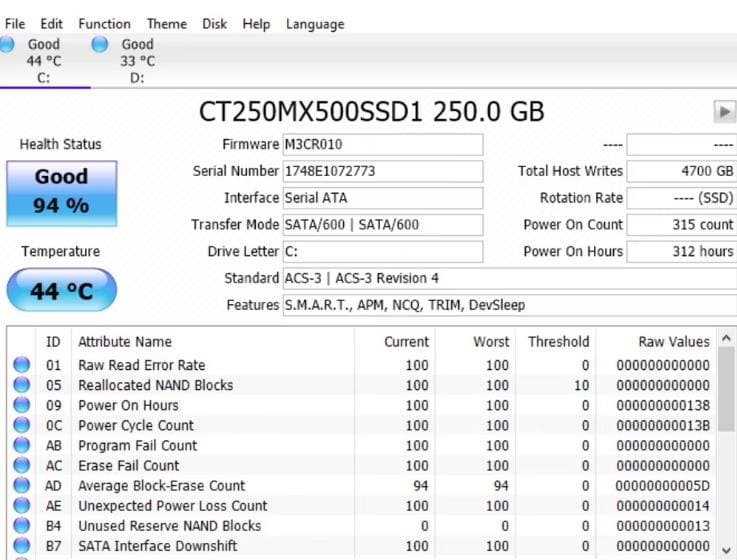Click raw value 000000000138
The image size is (737, 560).
click(x=663, y=405)
